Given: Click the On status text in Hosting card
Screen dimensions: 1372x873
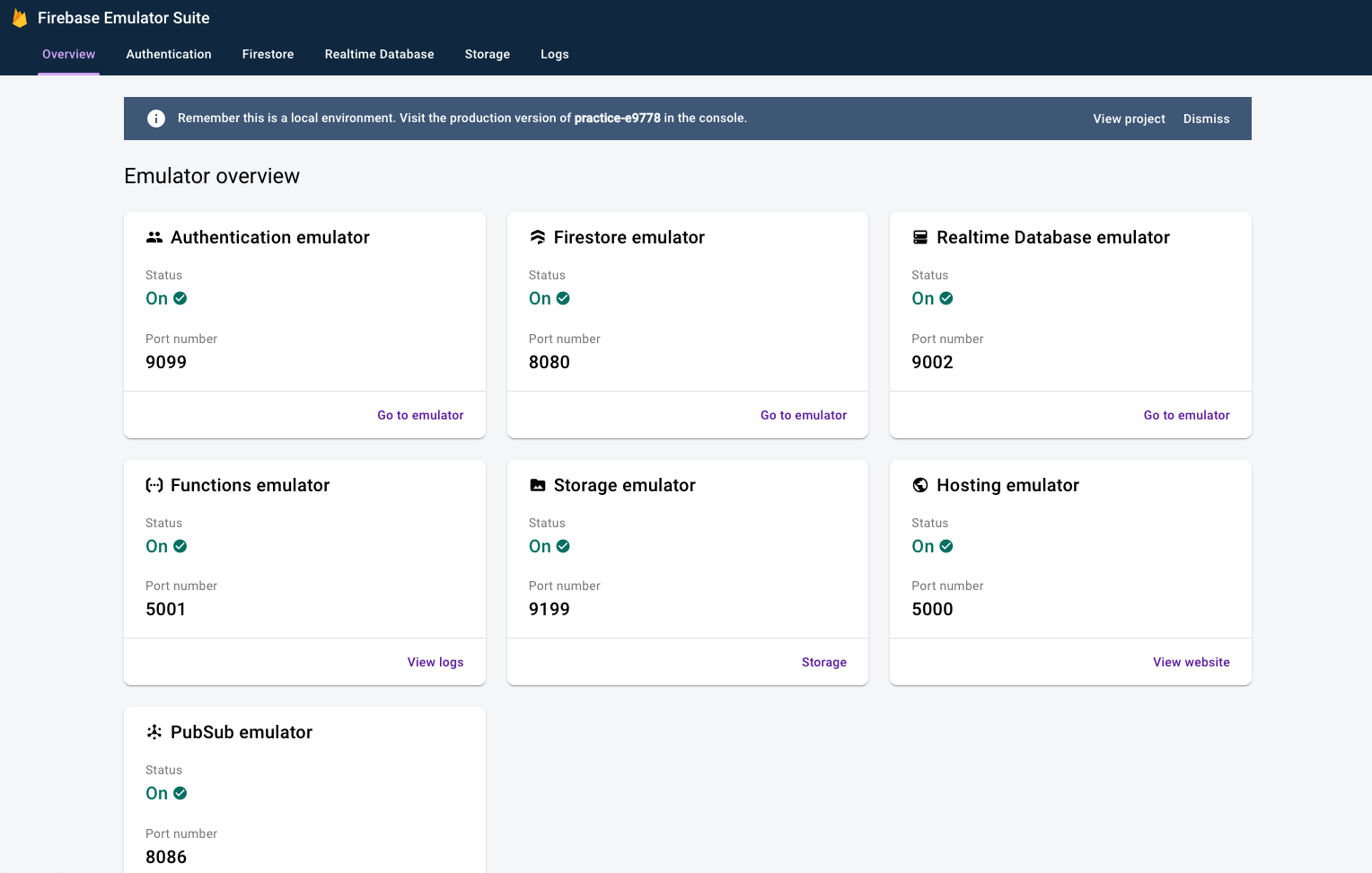Looking at the screenshot, I should click(x=923, y=546).
